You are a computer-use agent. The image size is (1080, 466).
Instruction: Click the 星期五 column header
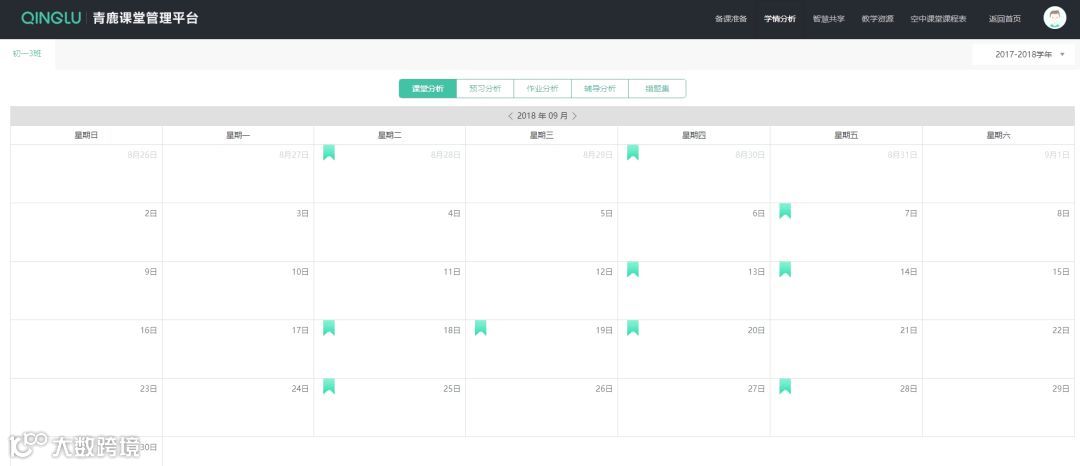846,136
